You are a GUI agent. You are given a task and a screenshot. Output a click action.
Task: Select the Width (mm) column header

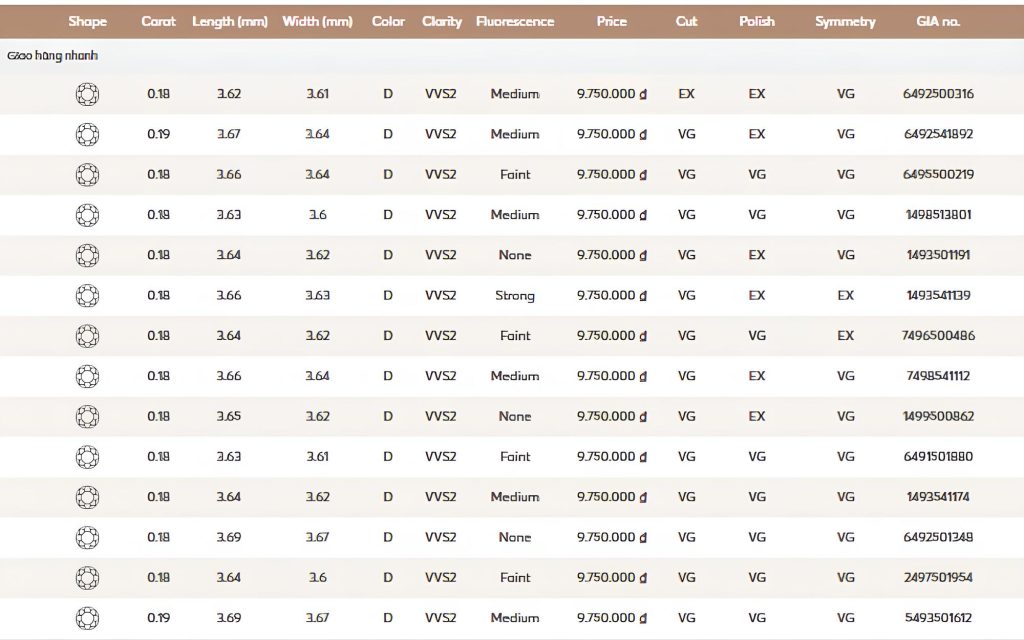pyautogui.click(x=317, y=22)
